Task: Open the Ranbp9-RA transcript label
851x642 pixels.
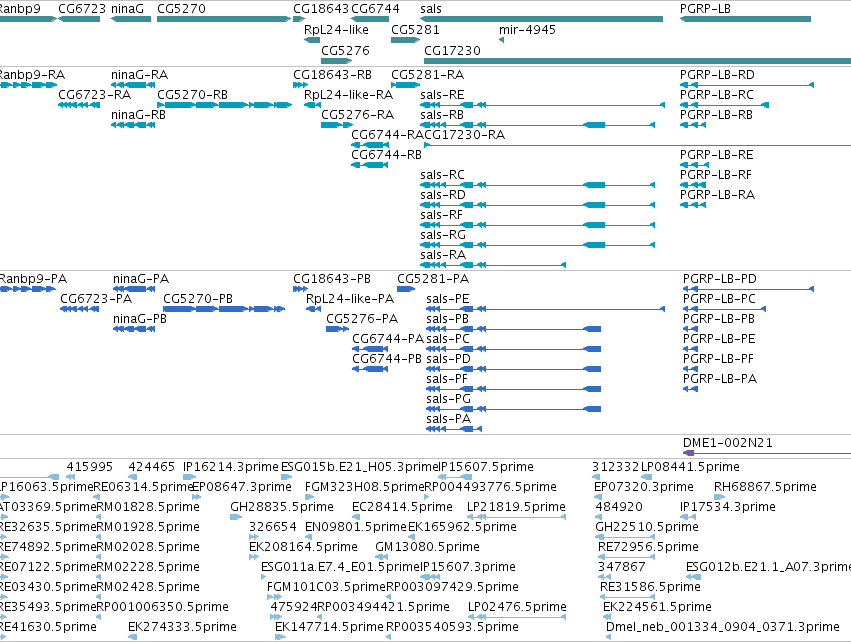Action: [x=32, y=74]
